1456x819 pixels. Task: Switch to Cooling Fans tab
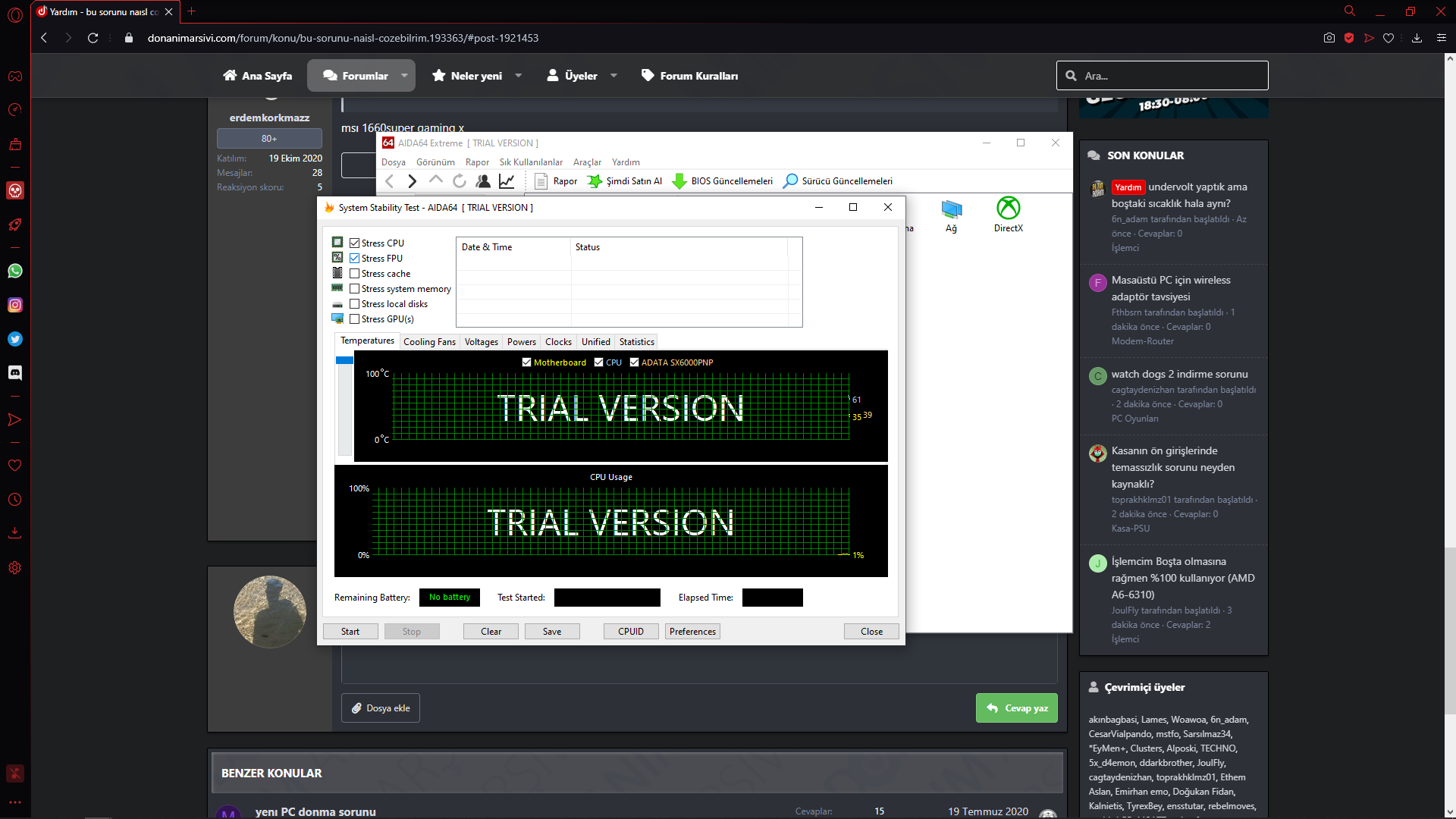[x=429, y=342]
